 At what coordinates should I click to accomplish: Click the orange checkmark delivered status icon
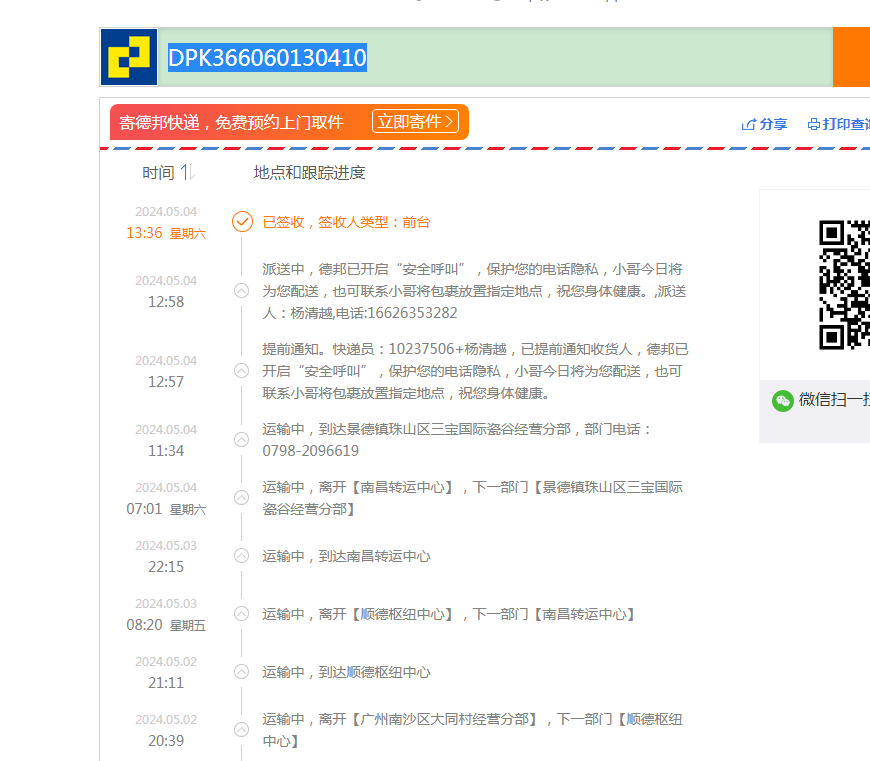[x=242, y=222]
